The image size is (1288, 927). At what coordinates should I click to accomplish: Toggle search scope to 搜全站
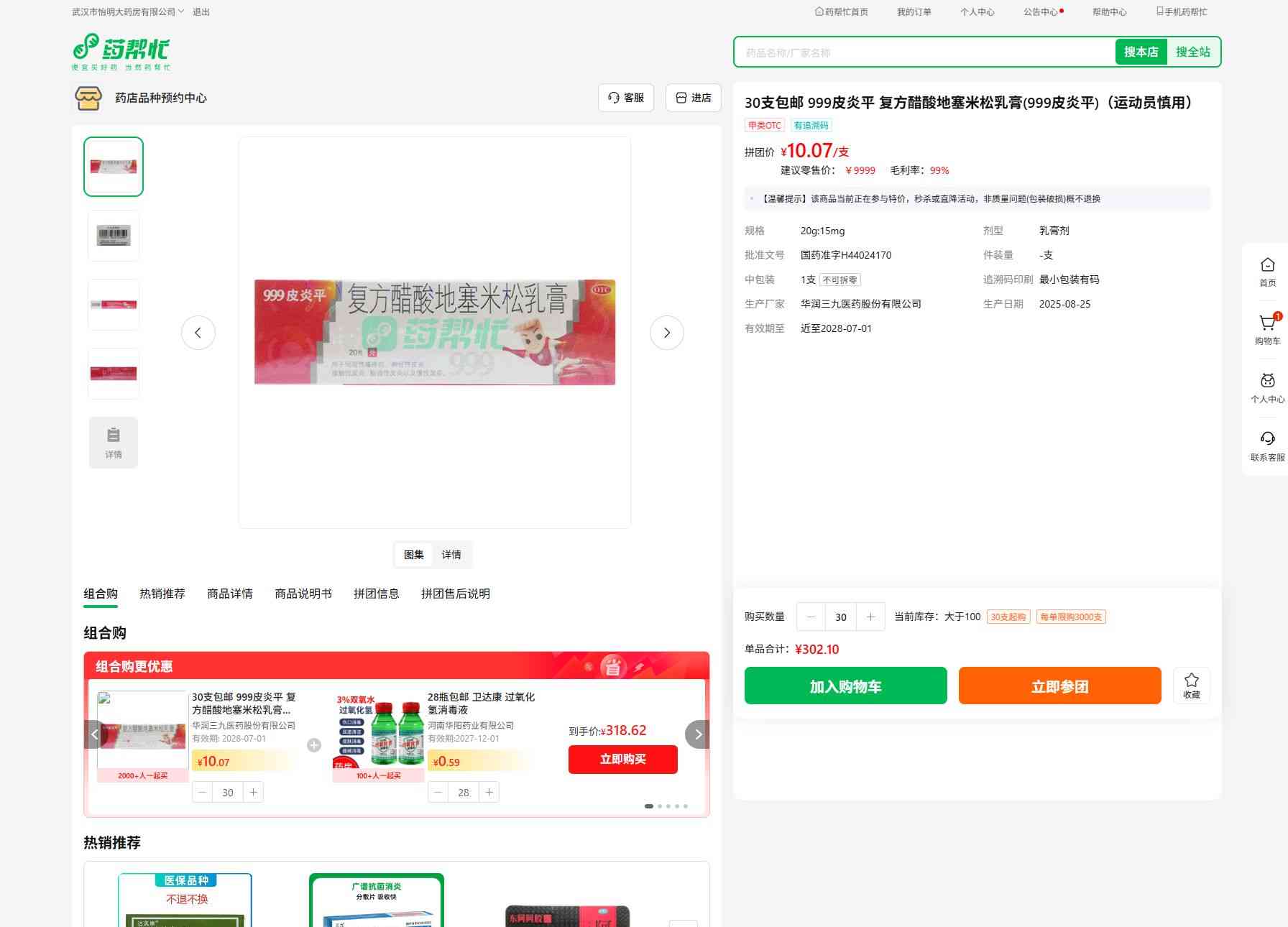pyautogui.click(x=1192, y=52)
